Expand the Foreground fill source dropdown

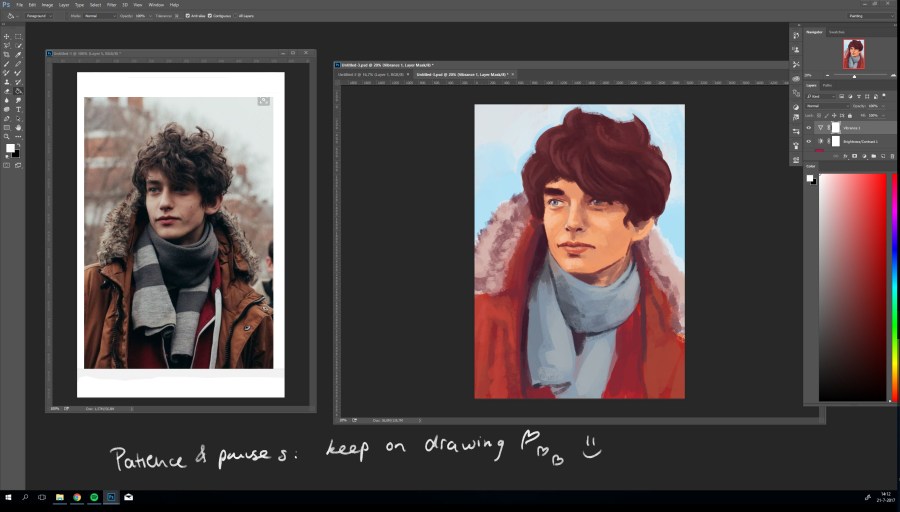pyautogui.click(x=37, y=16)
